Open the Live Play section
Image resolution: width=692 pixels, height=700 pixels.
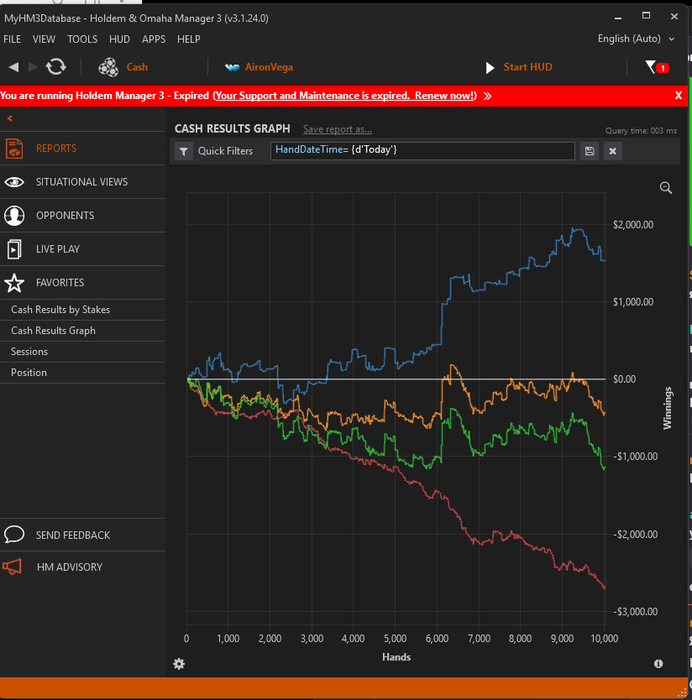(57, 249)
